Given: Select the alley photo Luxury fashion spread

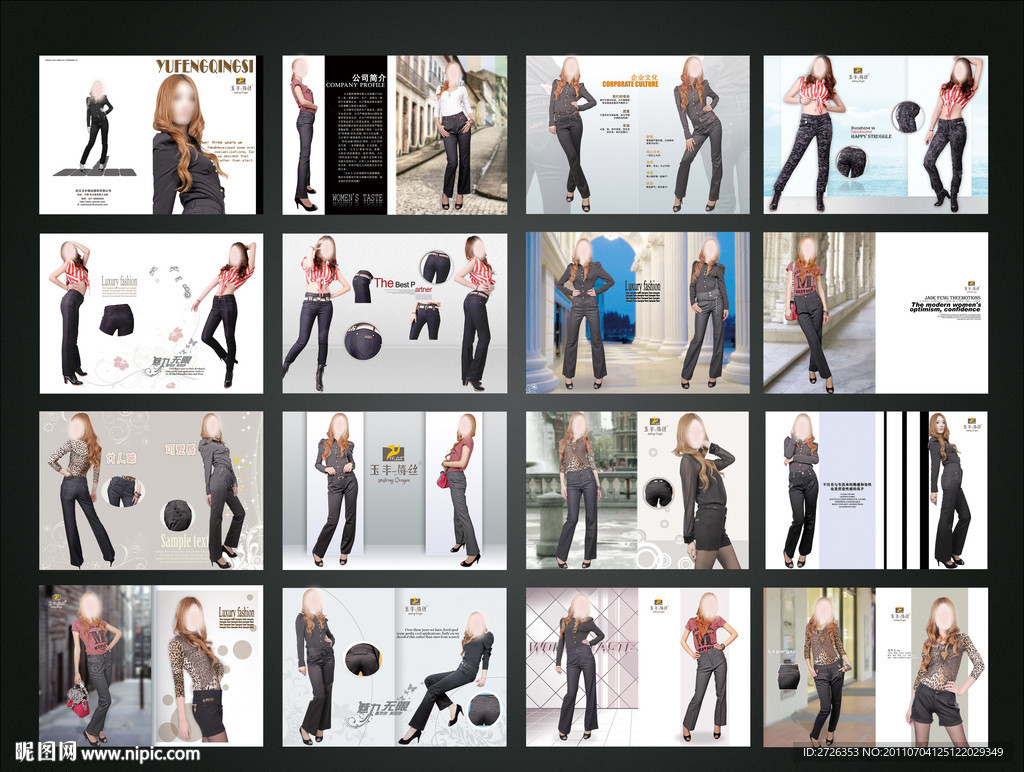Looking at the screenshot, I should (151, 666).
